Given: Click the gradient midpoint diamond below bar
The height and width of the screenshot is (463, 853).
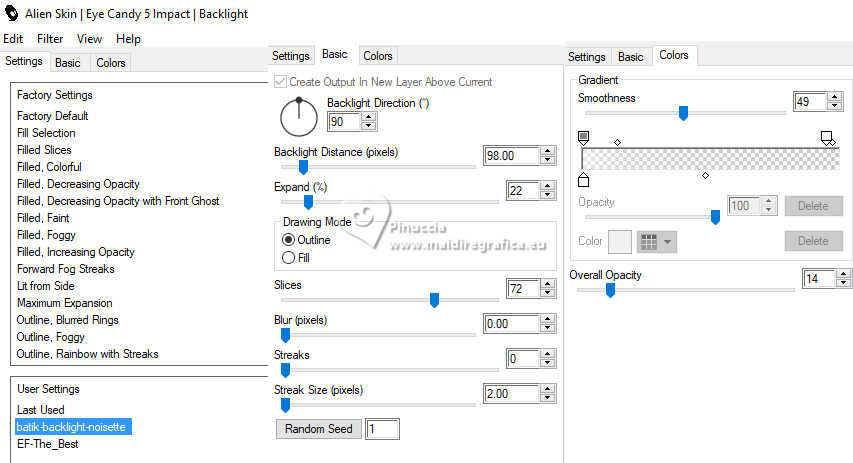Looking at the screenshot, I should click(x=705, y=176).
